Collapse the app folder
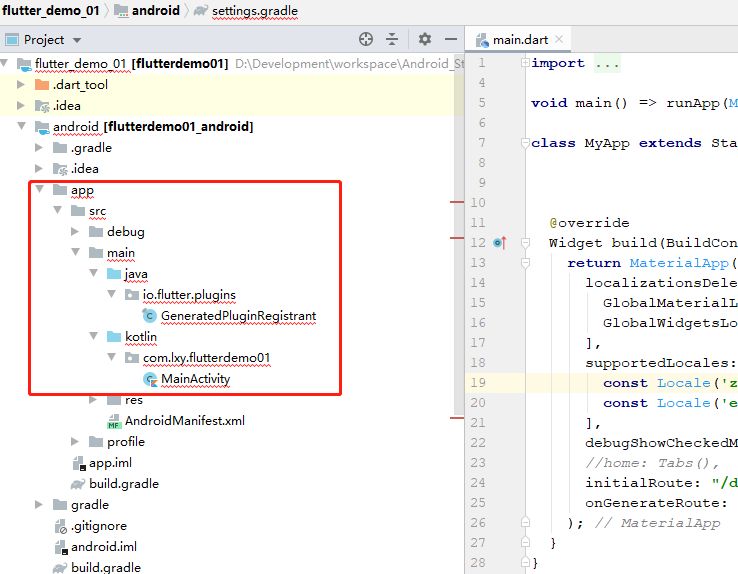The width and height of the screenshot is (738, 574). pos(40,189)
